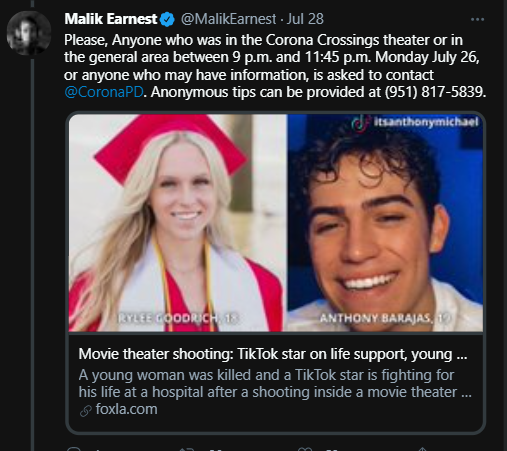Click the reply icon below the card
This screenshot has width=507, height=451.
point(74,449)
